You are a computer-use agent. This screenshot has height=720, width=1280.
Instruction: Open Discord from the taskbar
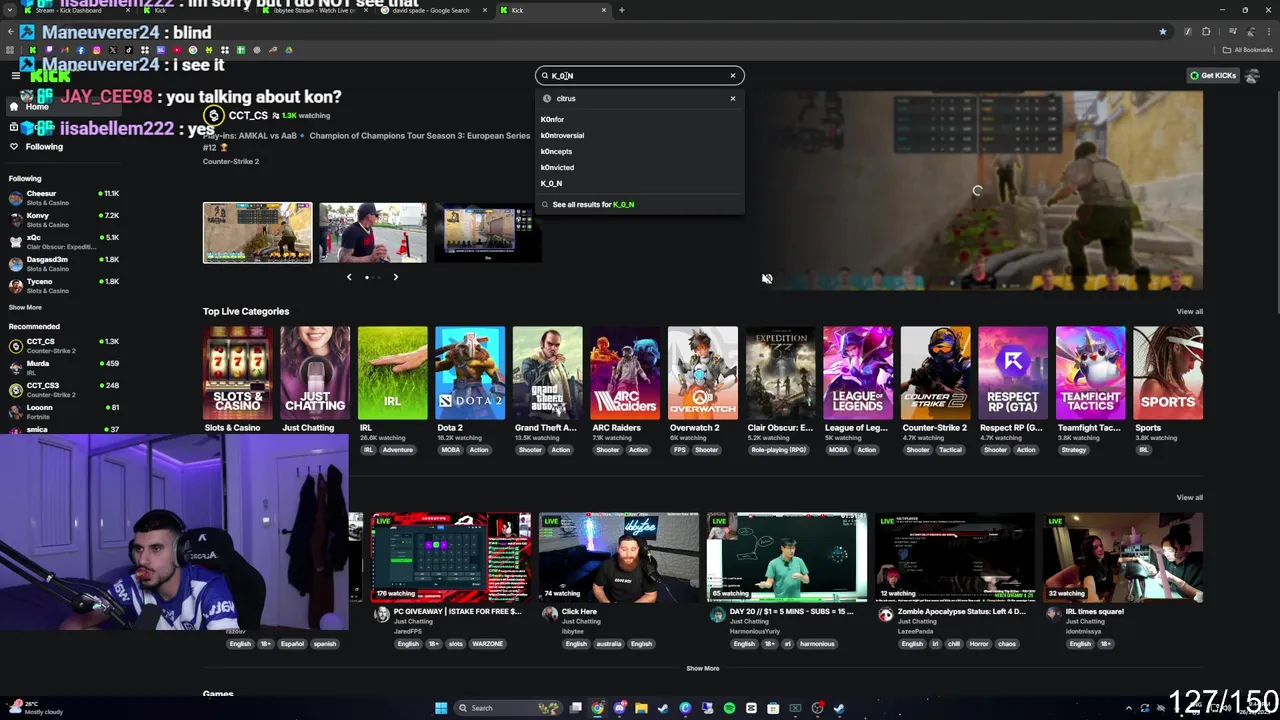619,708
